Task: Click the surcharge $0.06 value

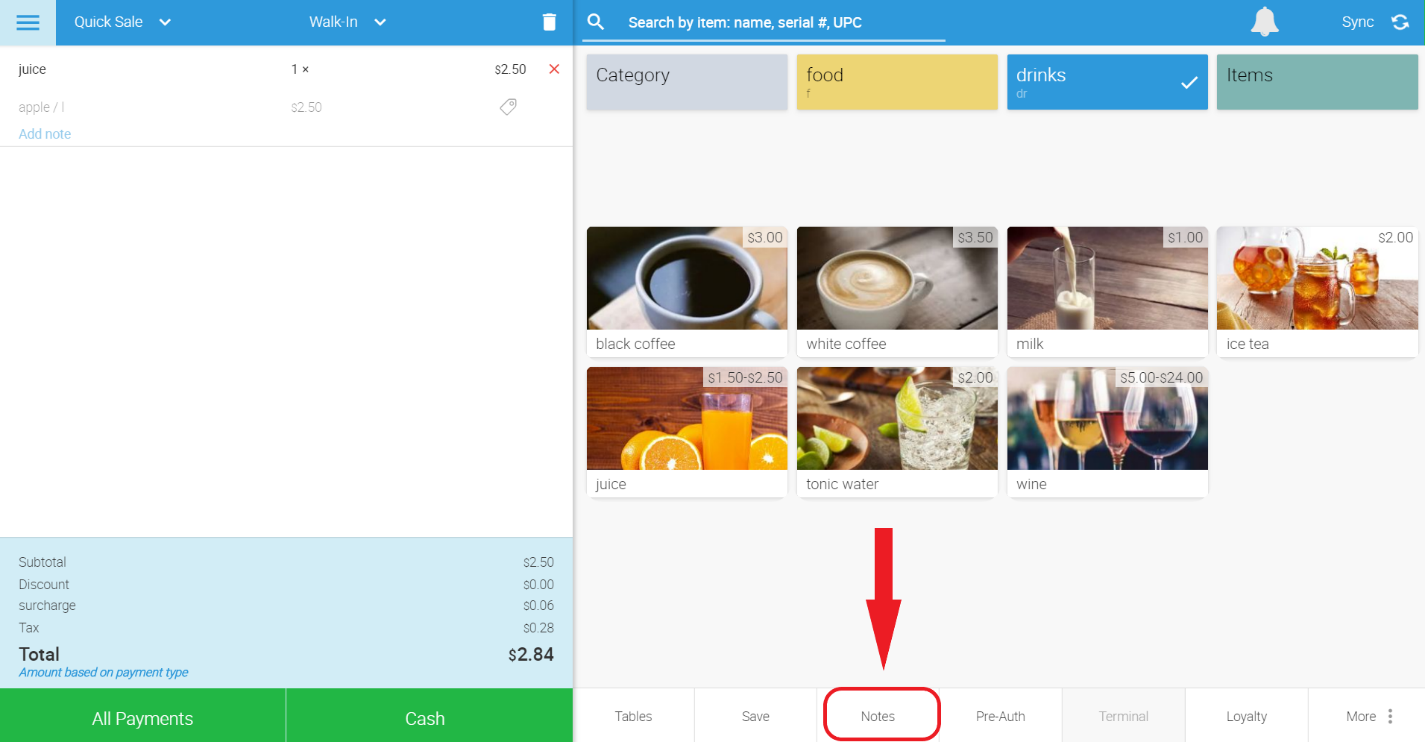Action: point(538,605)
